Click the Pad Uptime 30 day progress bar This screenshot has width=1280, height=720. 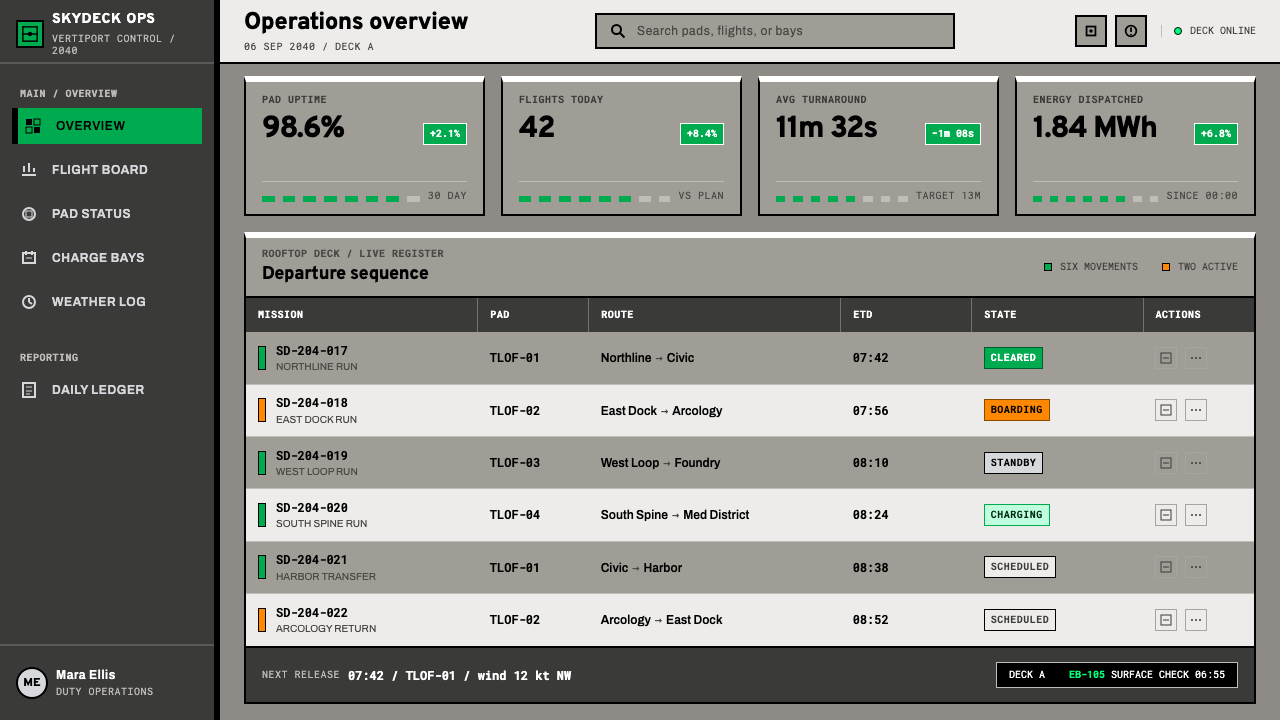pyautogui.click(x=341, y=199)
